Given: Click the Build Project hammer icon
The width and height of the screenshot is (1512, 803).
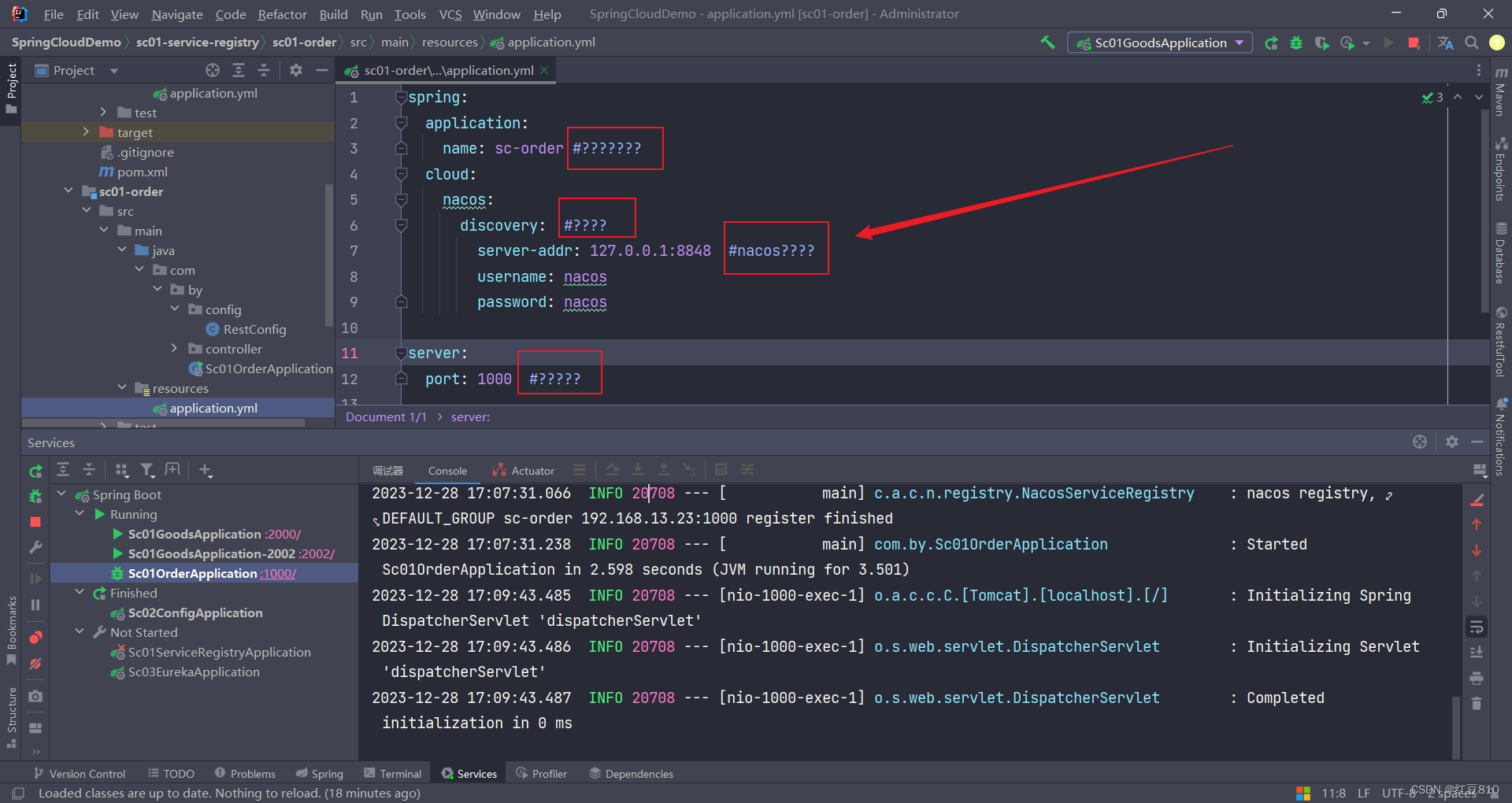Looking at the screenshot, I should (x=1047, y=43).
